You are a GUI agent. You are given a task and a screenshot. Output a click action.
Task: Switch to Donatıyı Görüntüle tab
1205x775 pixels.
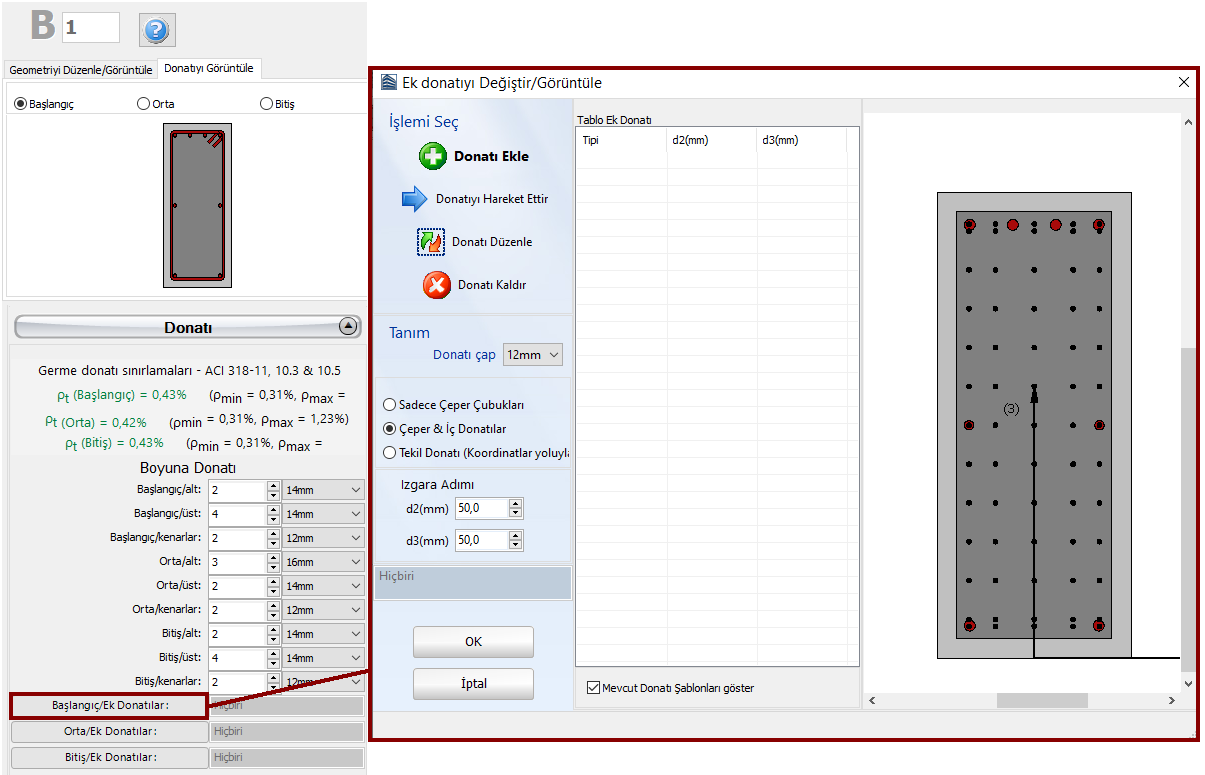(209, 69)
